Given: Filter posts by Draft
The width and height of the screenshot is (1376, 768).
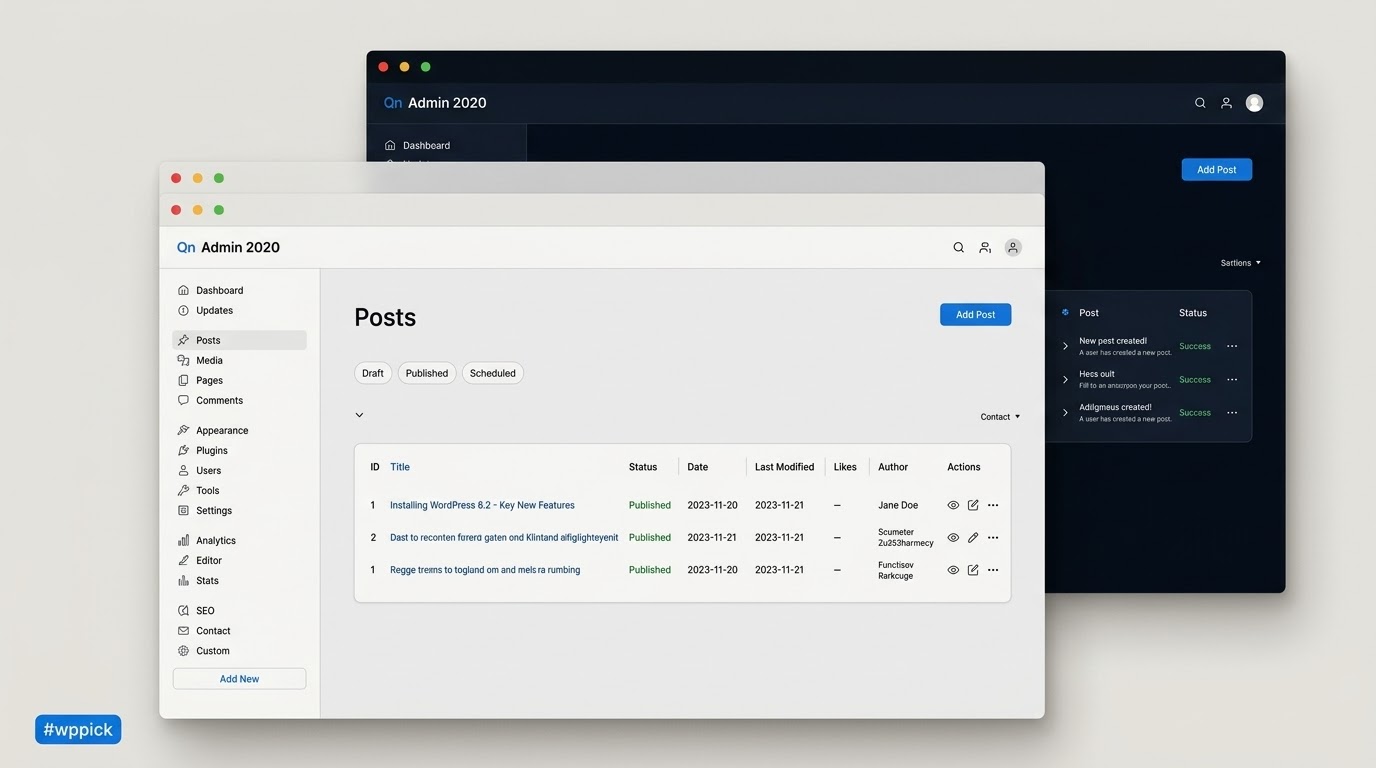Looking at the screenshot, I should point(373,373).
